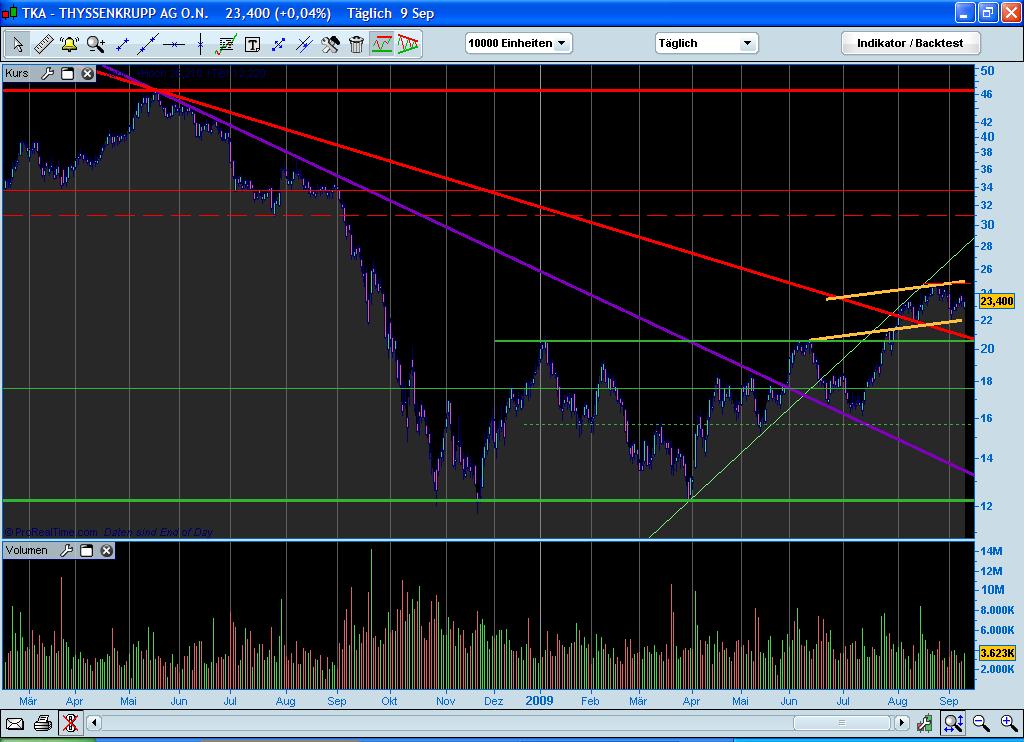
Task: Click the green trading order icon
Action: (925, 723)
